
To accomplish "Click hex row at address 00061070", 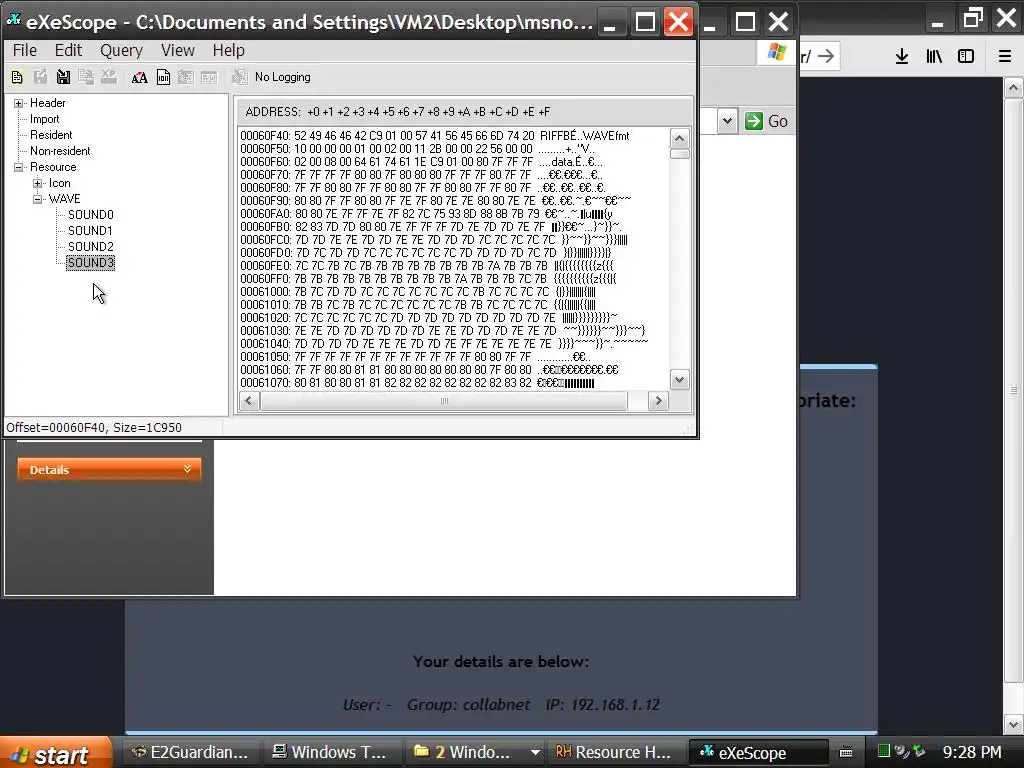I will (418, 383).
